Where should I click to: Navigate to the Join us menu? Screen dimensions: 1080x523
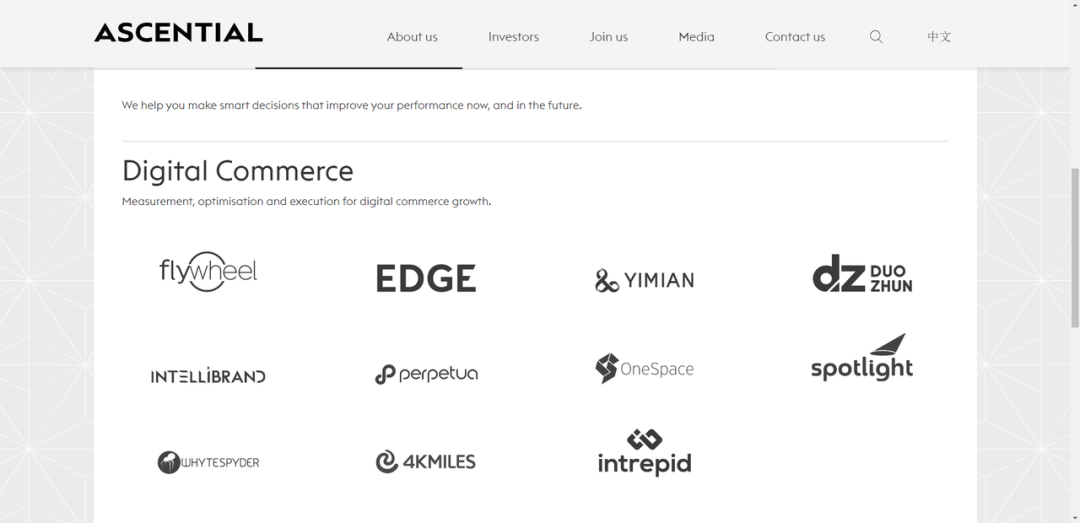[608, 37]
